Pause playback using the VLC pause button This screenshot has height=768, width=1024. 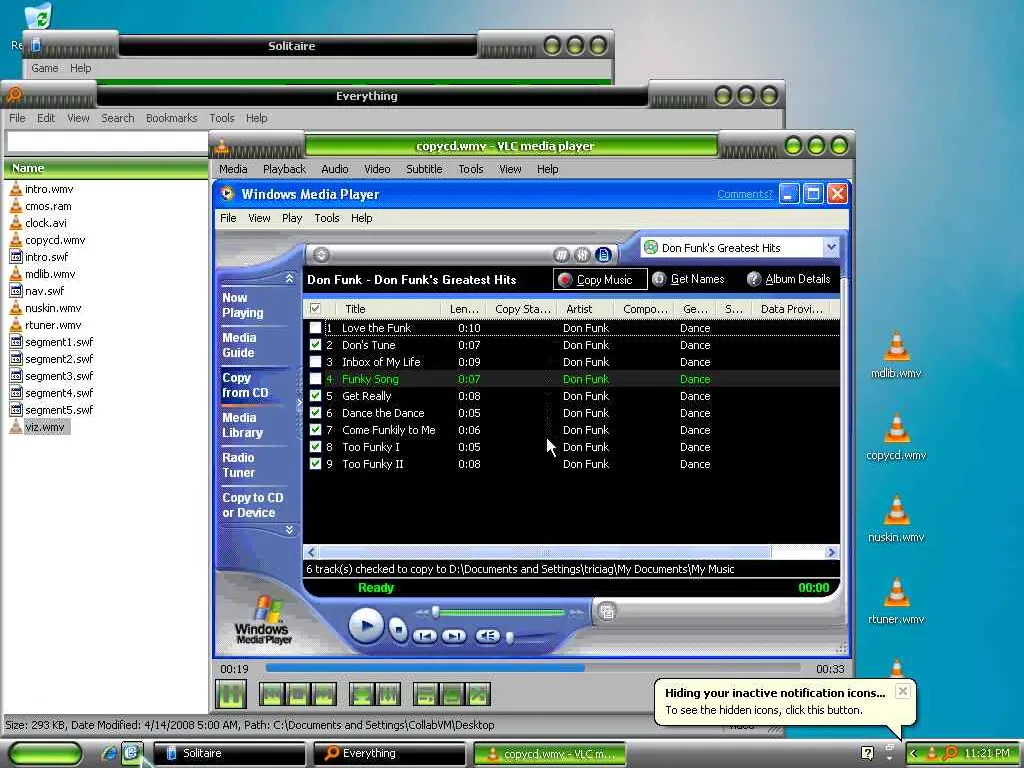point(231,694)
